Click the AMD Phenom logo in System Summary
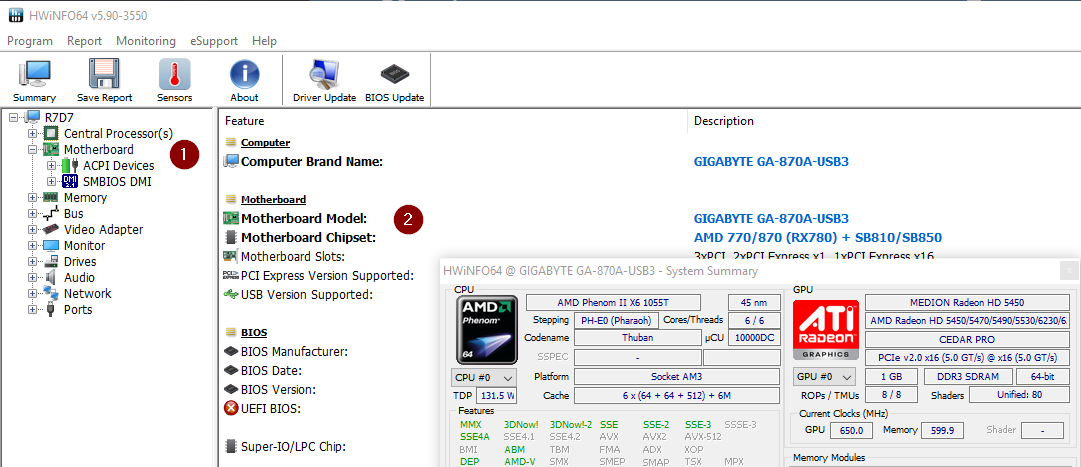The height and width of the screenshot is (467, 1081). tap(487, 330)
